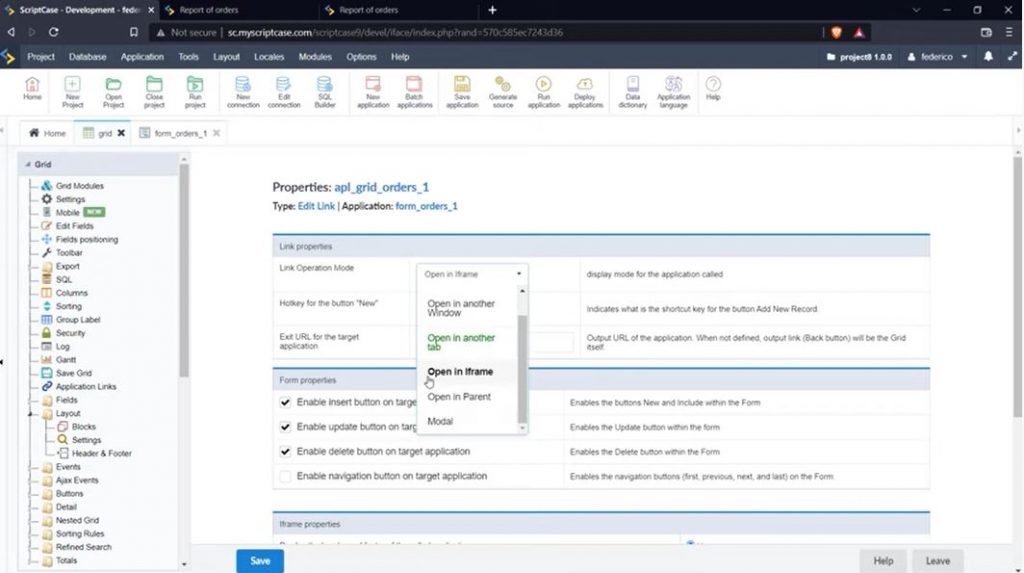Click the SQL Builder toolbar icon
The width and height of the screenshot is (1024, 573).
[325, 91]
